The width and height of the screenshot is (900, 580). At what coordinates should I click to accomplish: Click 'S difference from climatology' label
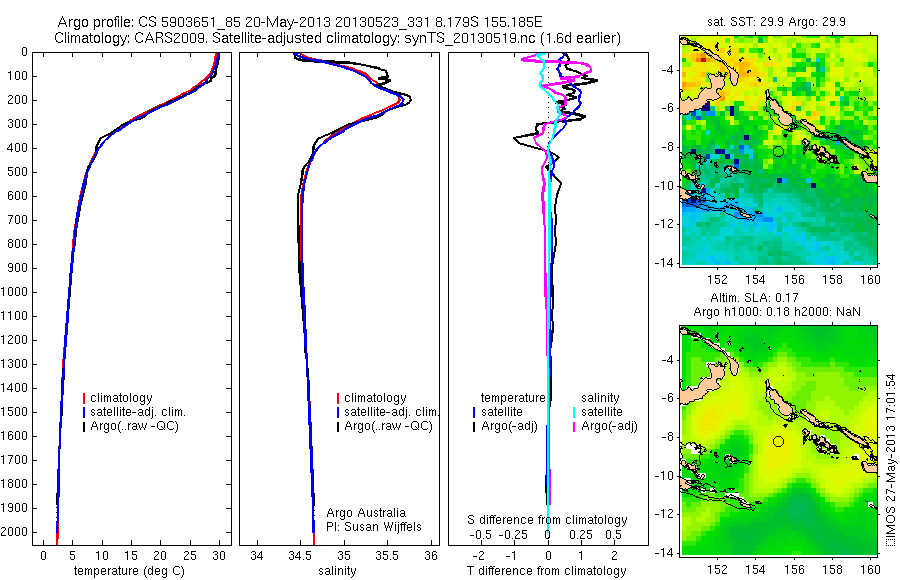pyautogui.click(x=547, y=520)
